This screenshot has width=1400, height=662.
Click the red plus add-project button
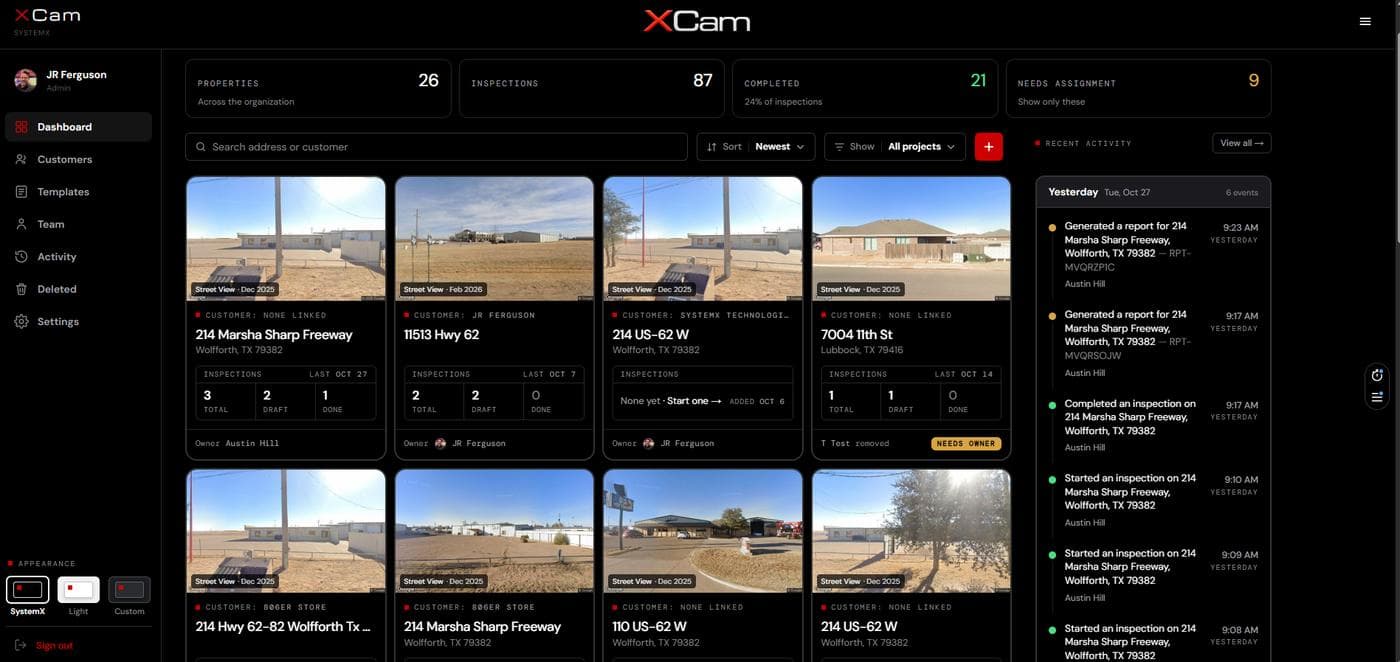point(988,147)
